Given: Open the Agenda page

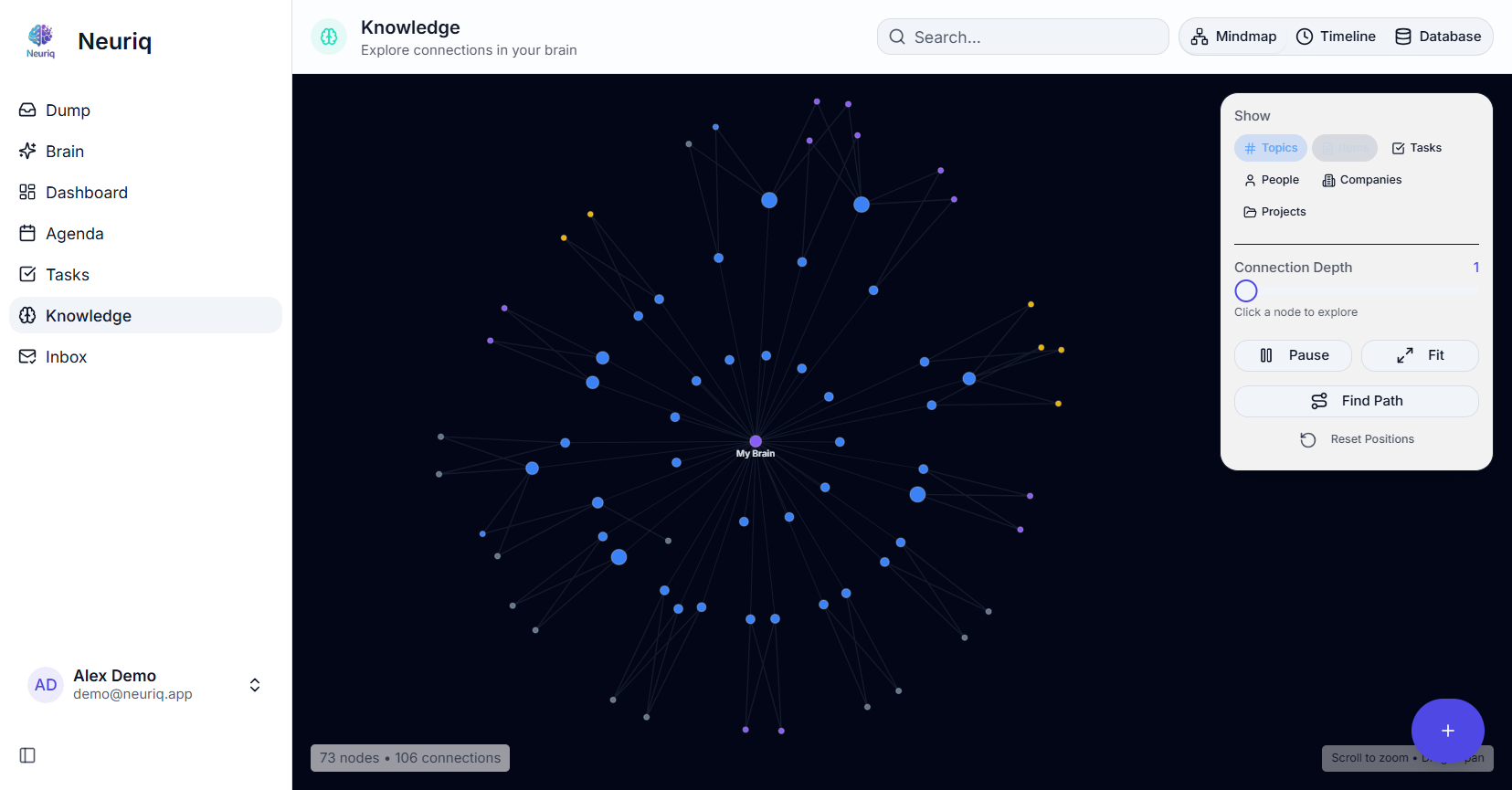Looking at the screenshot, I should (145, 234).
